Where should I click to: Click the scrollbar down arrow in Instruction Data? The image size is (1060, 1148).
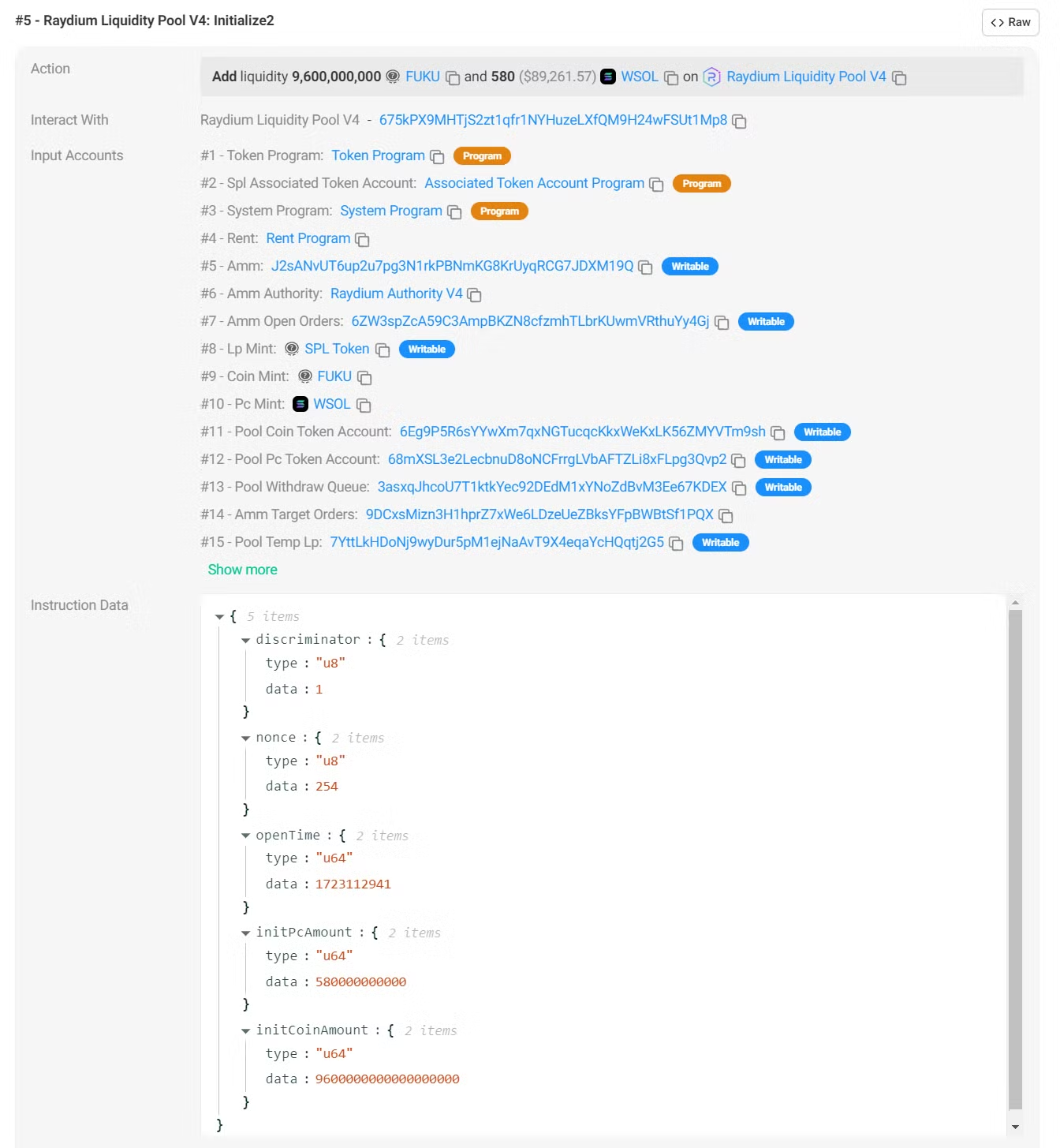tap(1016, 1127)
